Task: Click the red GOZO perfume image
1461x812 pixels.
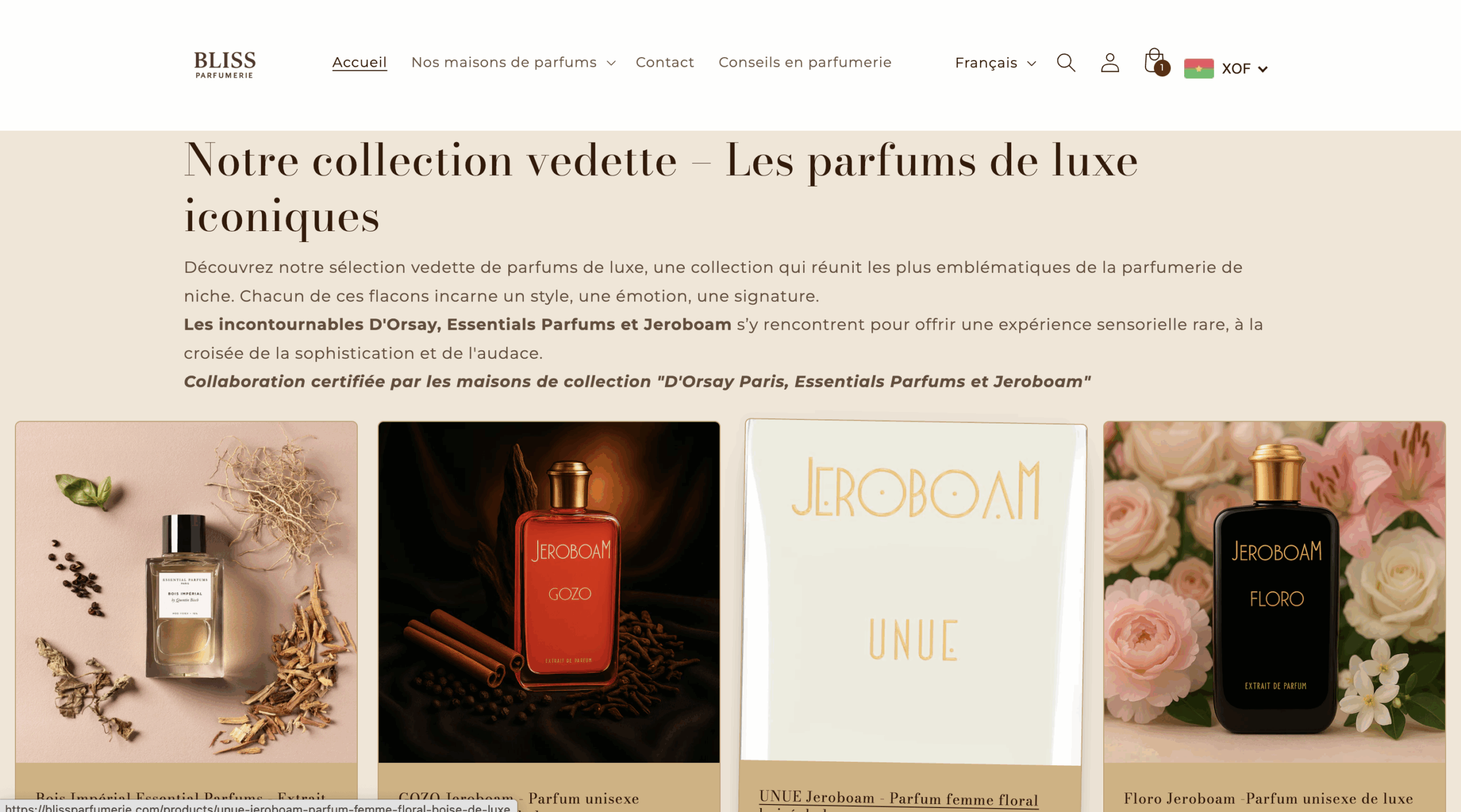Action: click(548, 592)
